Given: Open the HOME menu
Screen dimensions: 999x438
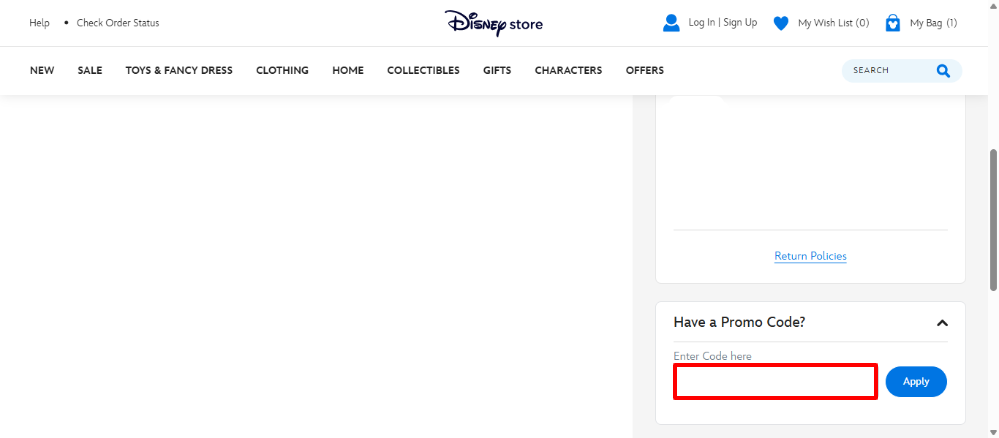Looking at the screenshot, I should [x=348, y=71].
